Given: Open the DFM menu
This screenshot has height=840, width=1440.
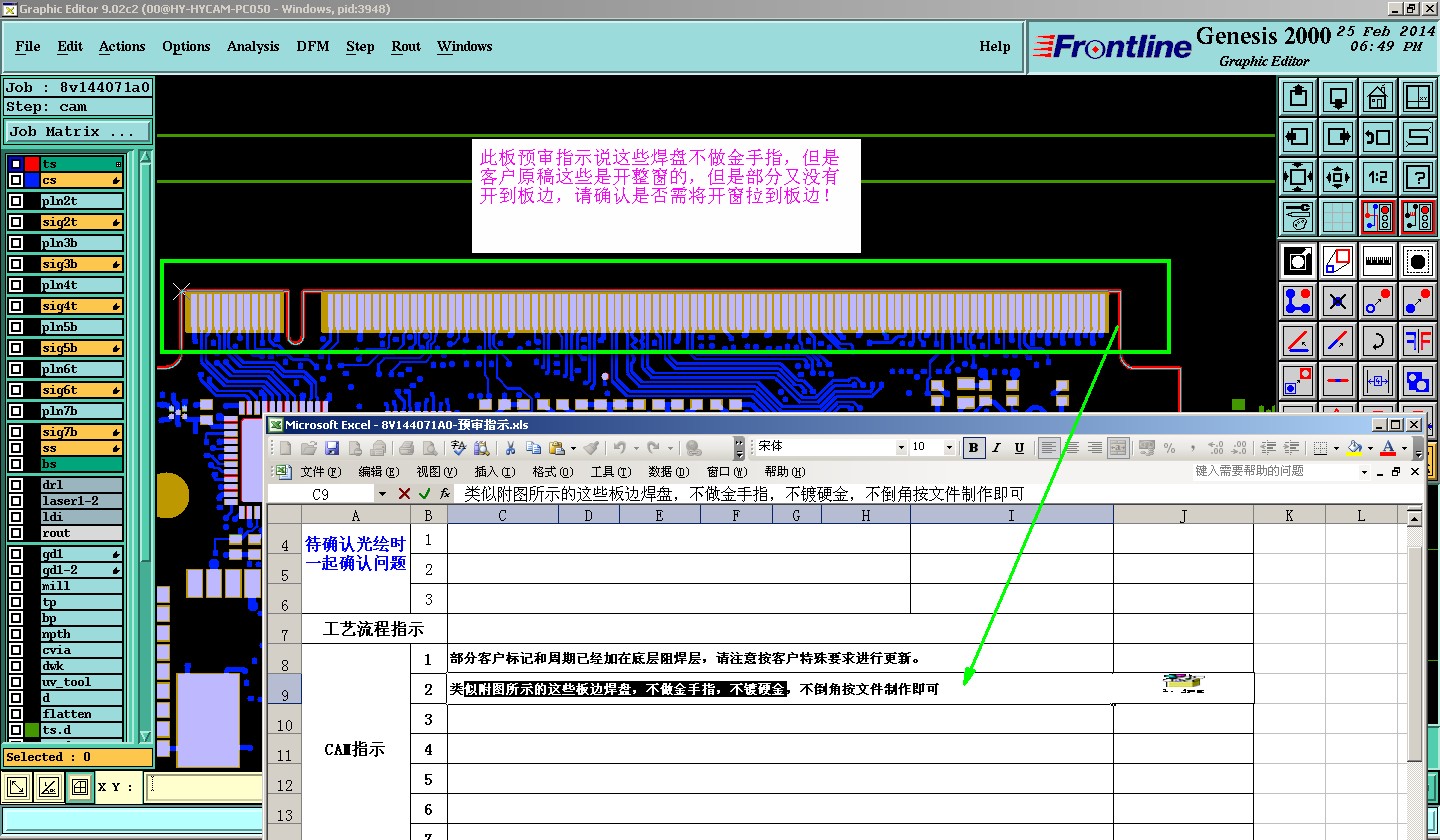Looking at the screenshot, I should [313, 46].
